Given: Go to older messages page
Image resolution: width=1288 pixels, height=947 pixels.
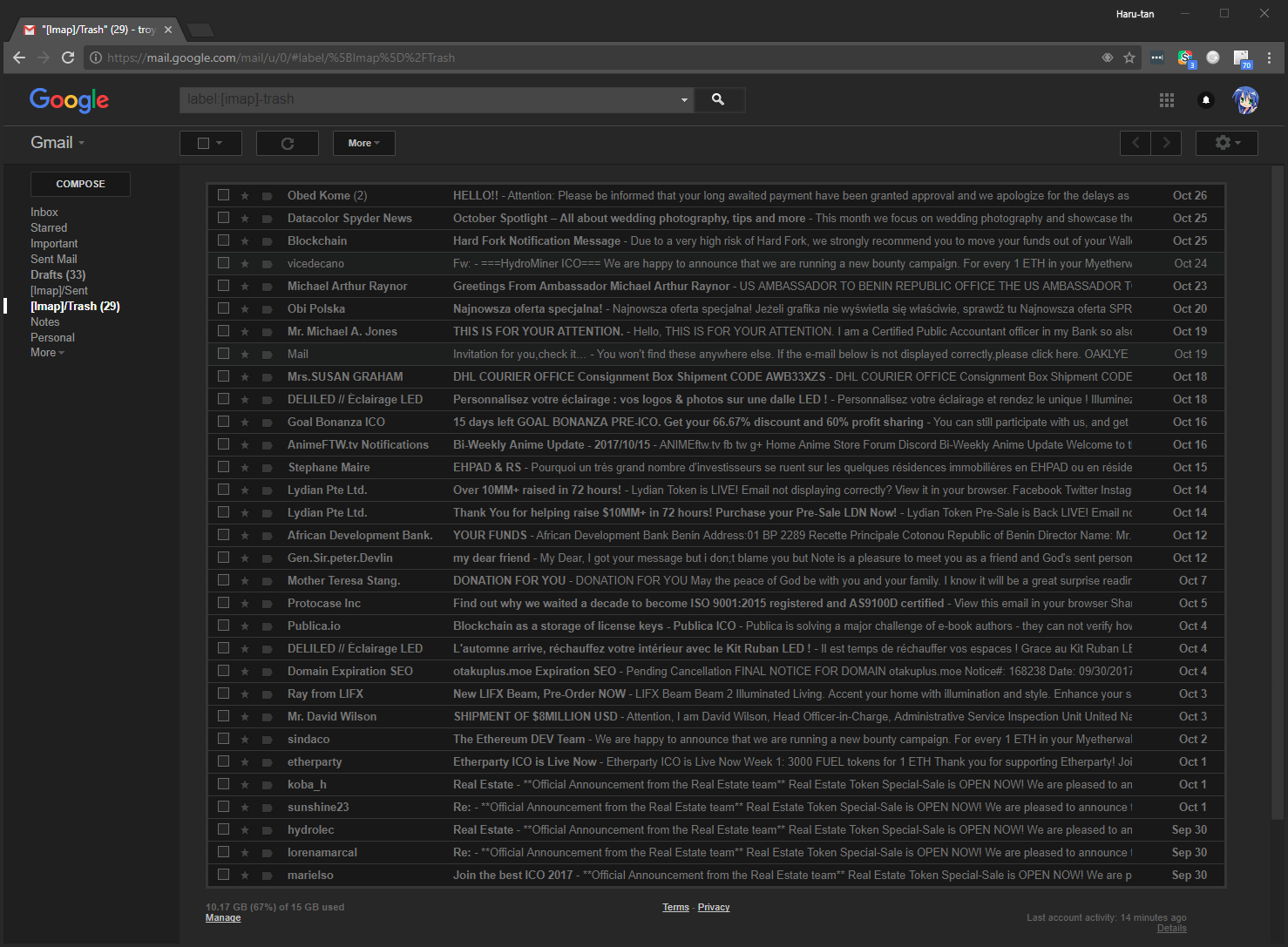Looking at the screenshot, I should click(1166, 143).
